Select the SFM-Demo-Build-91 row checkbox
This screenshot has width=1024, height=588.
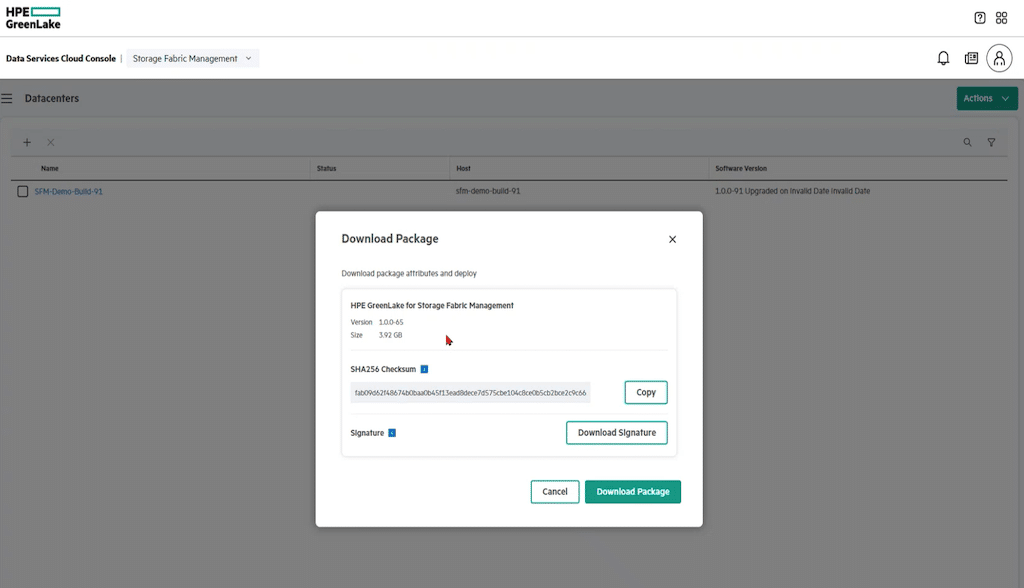23,191
